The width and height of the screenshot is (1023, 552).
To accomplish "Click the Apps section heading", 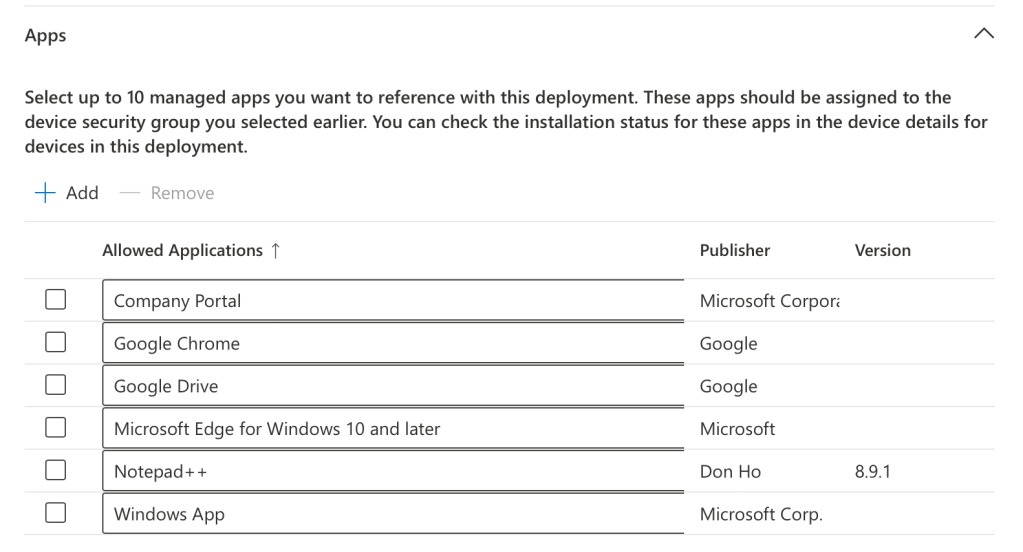I will tap(46, 36).
